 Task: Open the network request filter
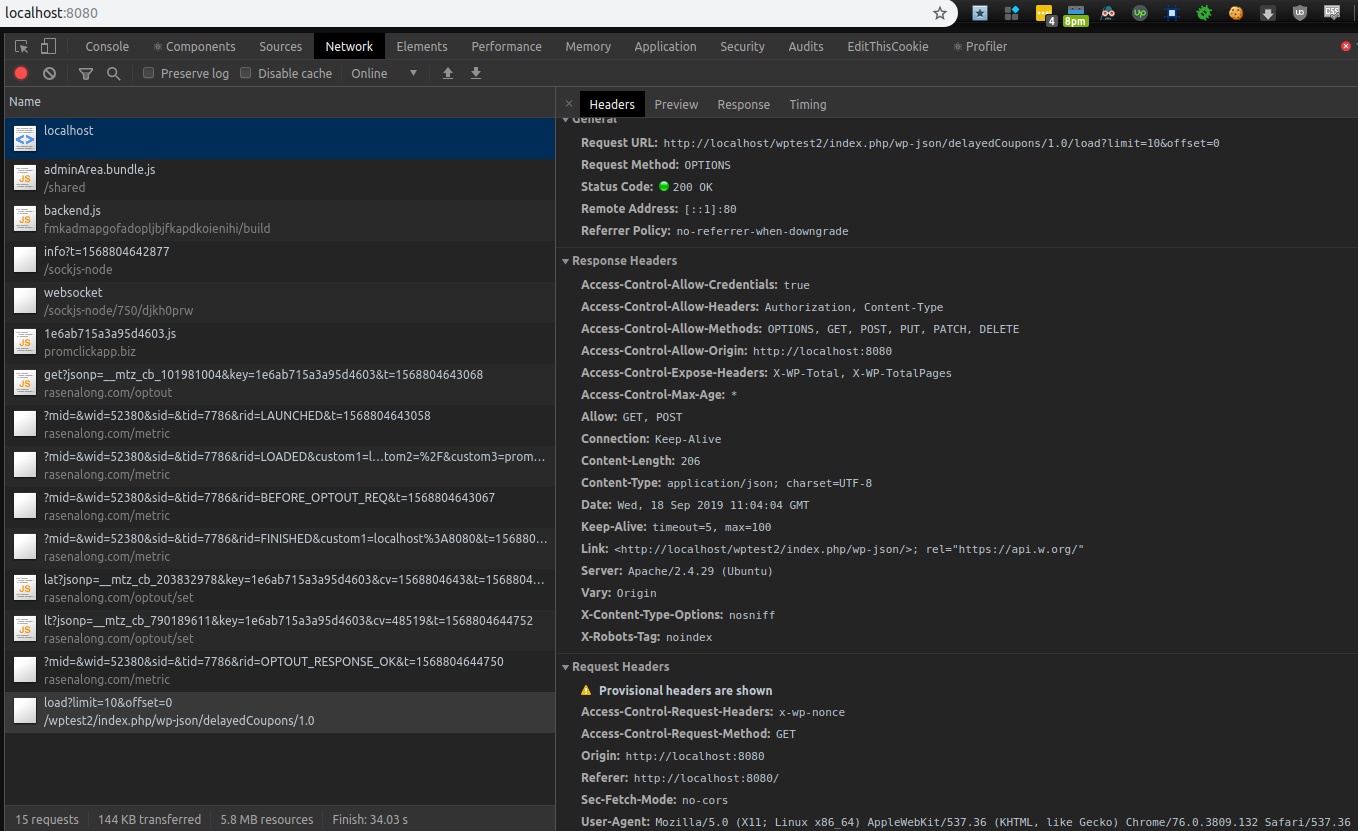(x=85, y=73)
